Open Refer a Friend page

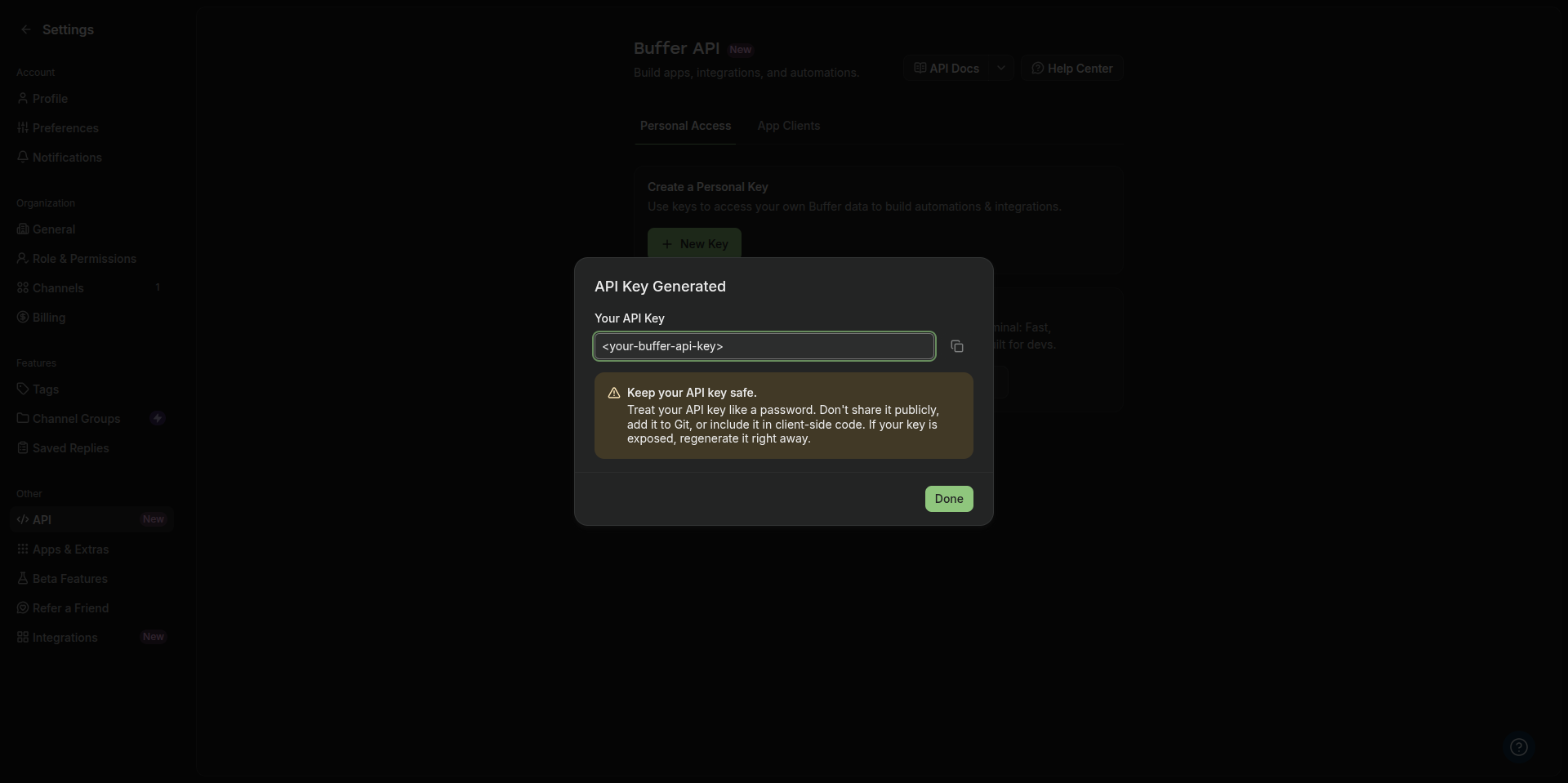[91, 608]
